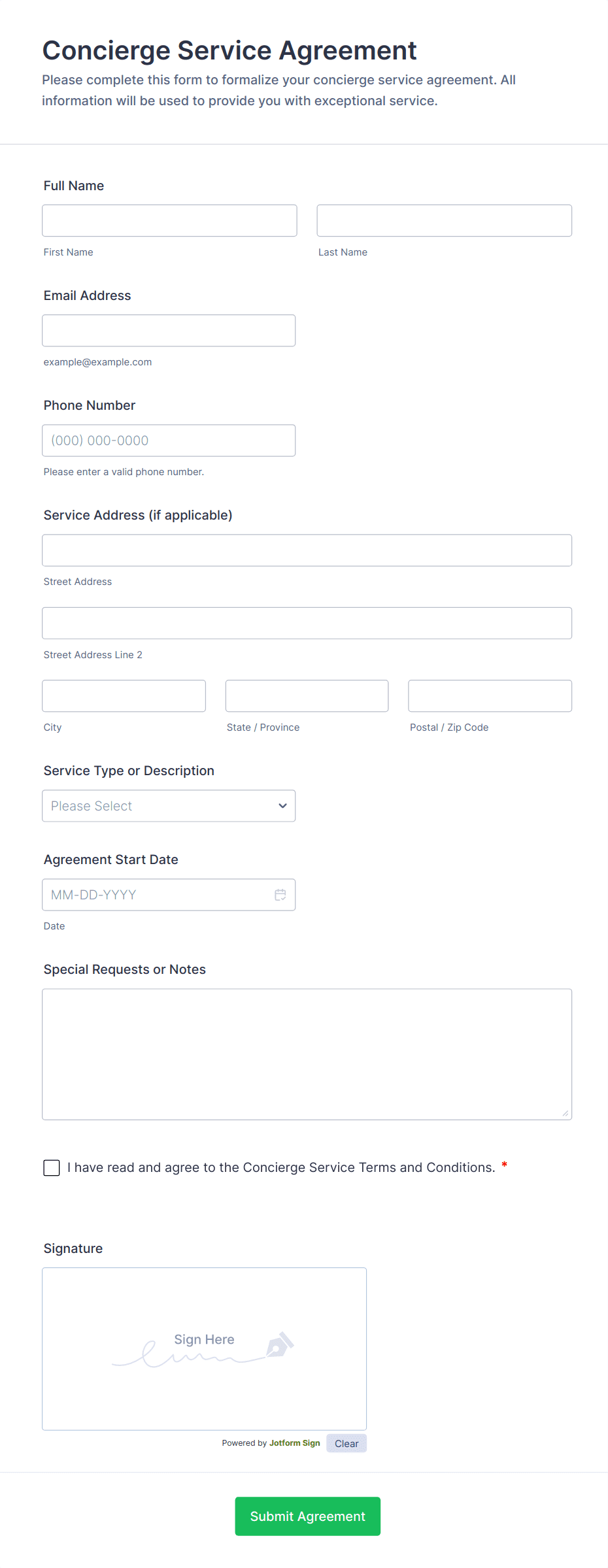Click inside the Last Name field
This screenshot has width=608, height=1568.
click(444, 220)
